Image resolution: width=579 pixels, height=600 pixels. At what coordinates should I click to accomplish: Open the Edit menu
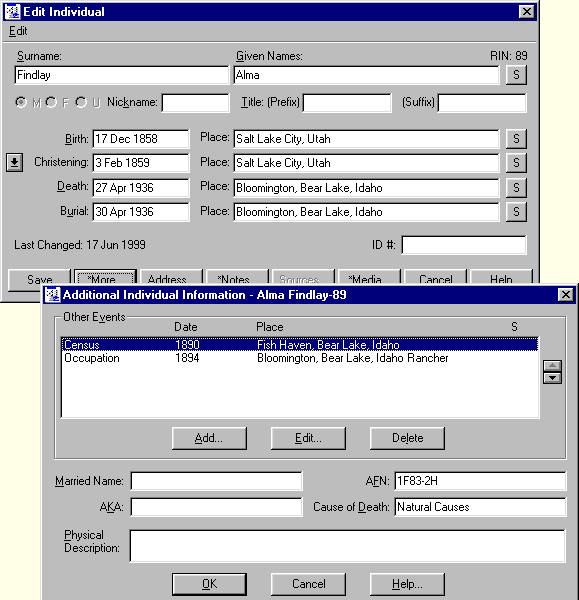click(18, 31)
